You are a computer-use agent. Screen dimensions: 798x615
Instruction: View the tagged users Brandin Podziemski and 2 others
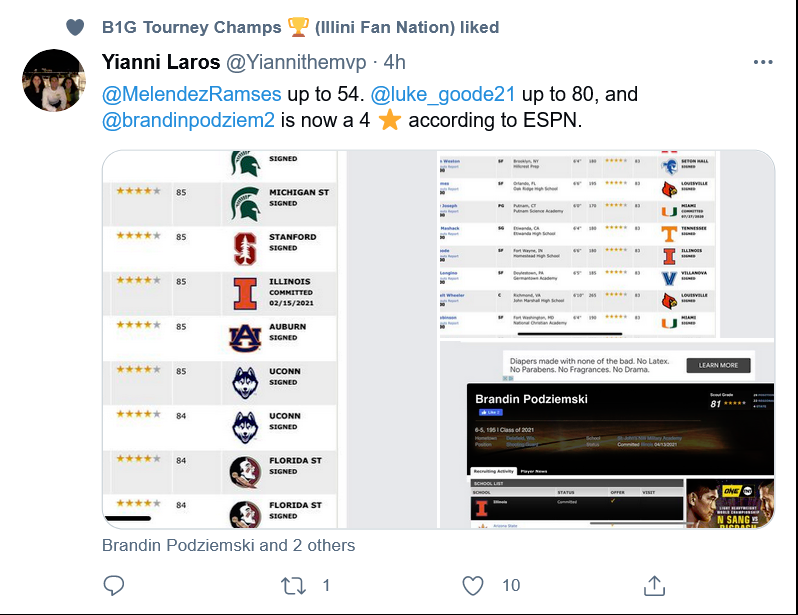point(228,546)
